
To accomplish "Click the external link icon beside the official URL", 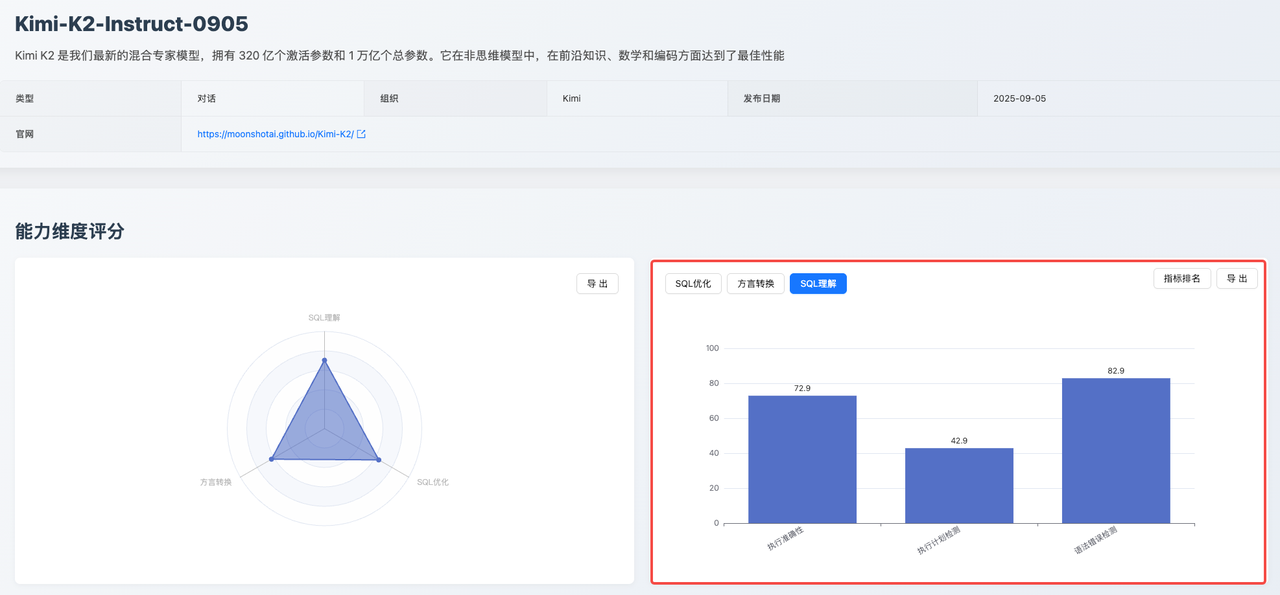I will click(361, 134).
